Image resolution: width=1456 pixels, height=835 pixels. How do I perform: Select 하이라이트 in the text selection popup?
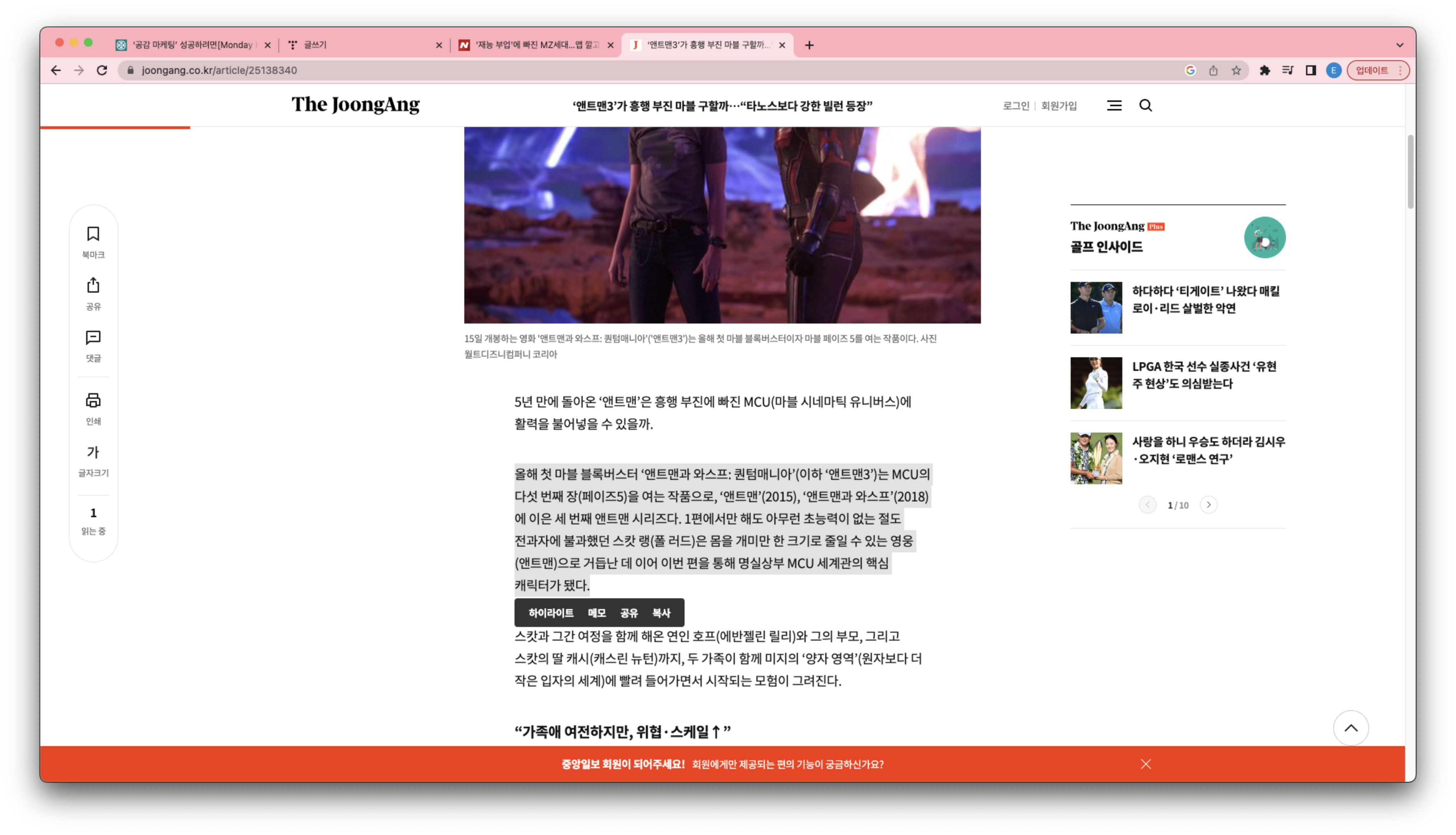click(x=551, y=613)
